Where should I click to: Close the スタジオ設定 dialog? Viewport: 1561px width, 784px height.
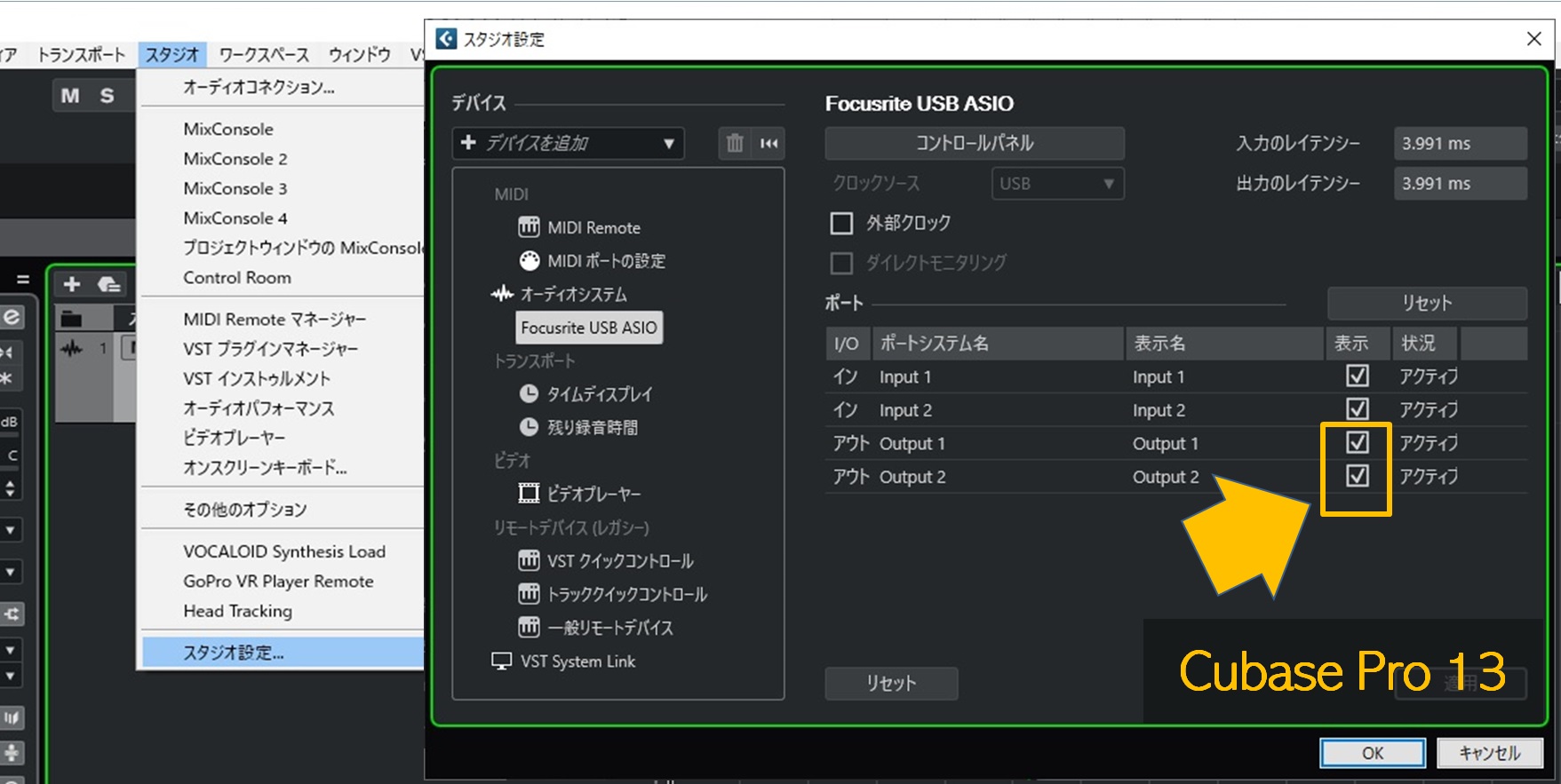click(1533, 39)
